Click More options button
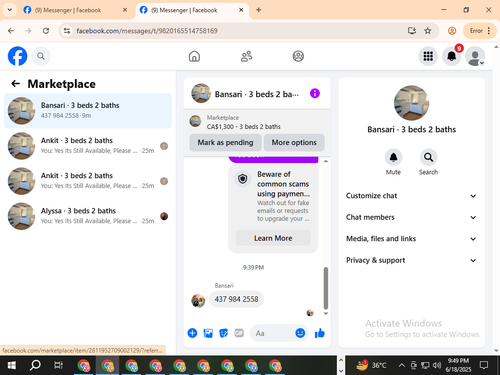500x375 pixels. [x=294, y=142]
